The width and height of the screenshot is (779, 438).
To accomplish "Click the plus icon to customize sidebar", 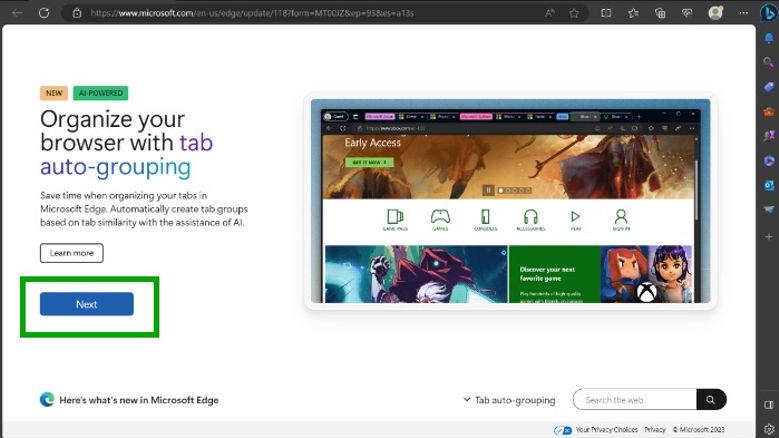I will click(769, 237).
